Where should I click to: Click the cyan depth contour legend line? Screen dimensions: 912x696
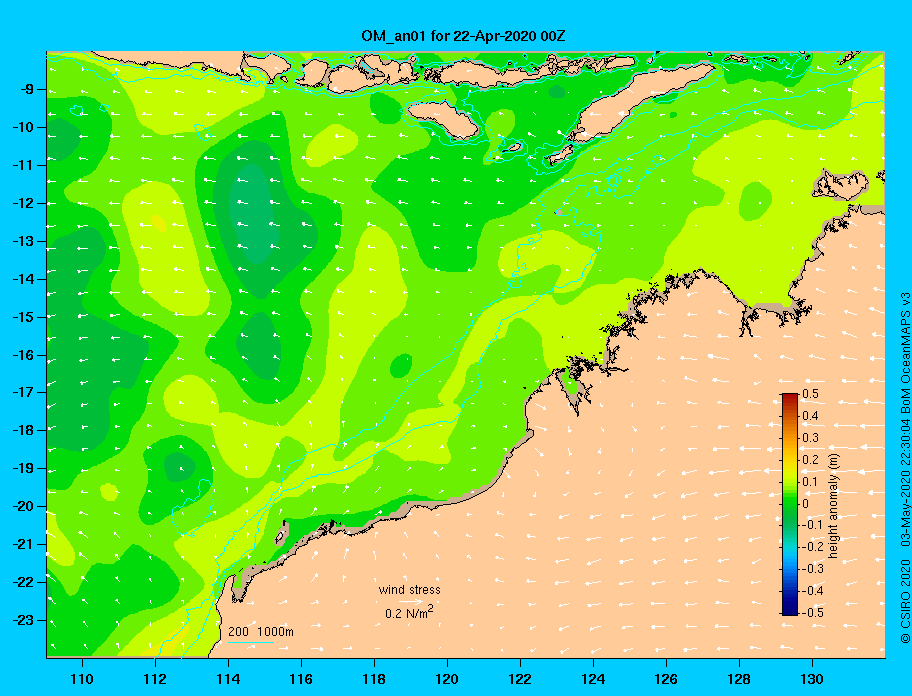pyautogui.click(x=250, y=642)
